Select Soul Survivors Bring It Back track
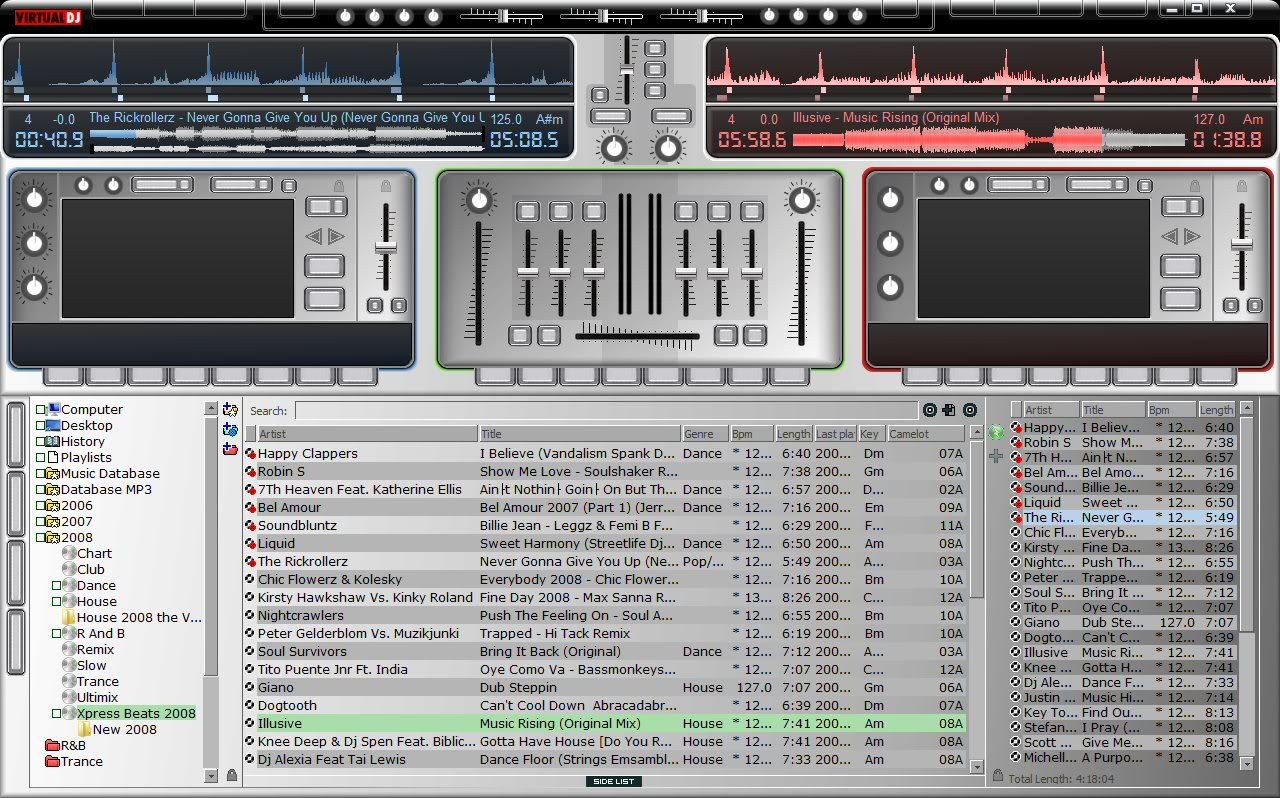The height and width of the screenshot is (798, 1280). point(605,652)
